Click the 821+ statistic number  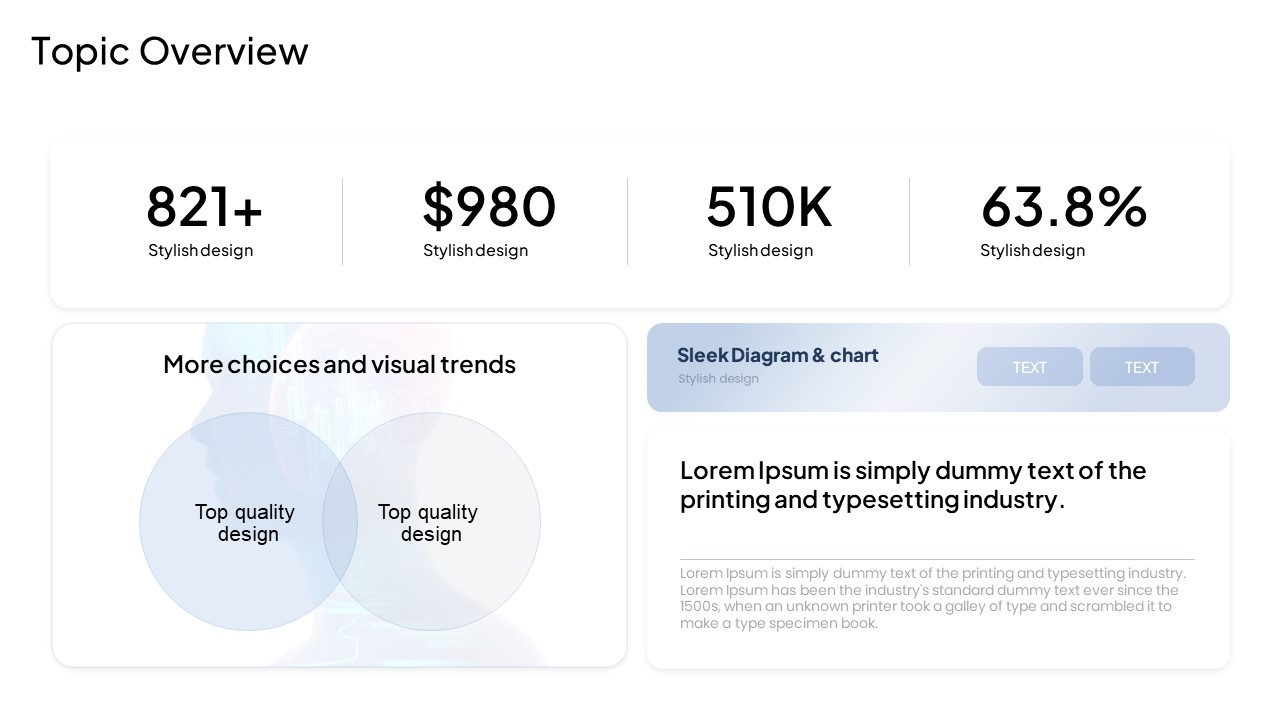[204, 207]
